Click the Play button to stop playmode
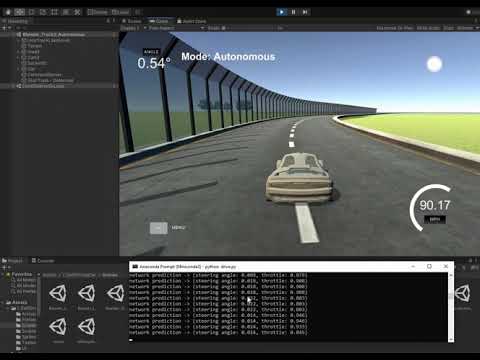480x360 pixels. 282,12
